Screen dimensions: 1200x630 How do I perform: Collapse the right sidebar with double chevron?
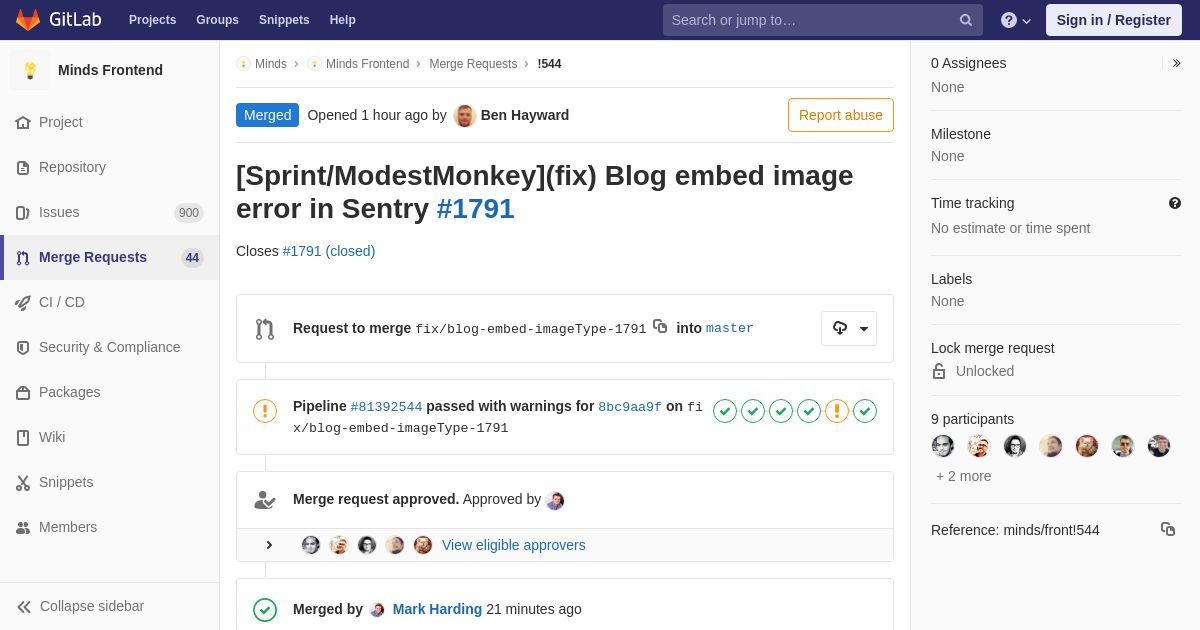pos(1176,63)
